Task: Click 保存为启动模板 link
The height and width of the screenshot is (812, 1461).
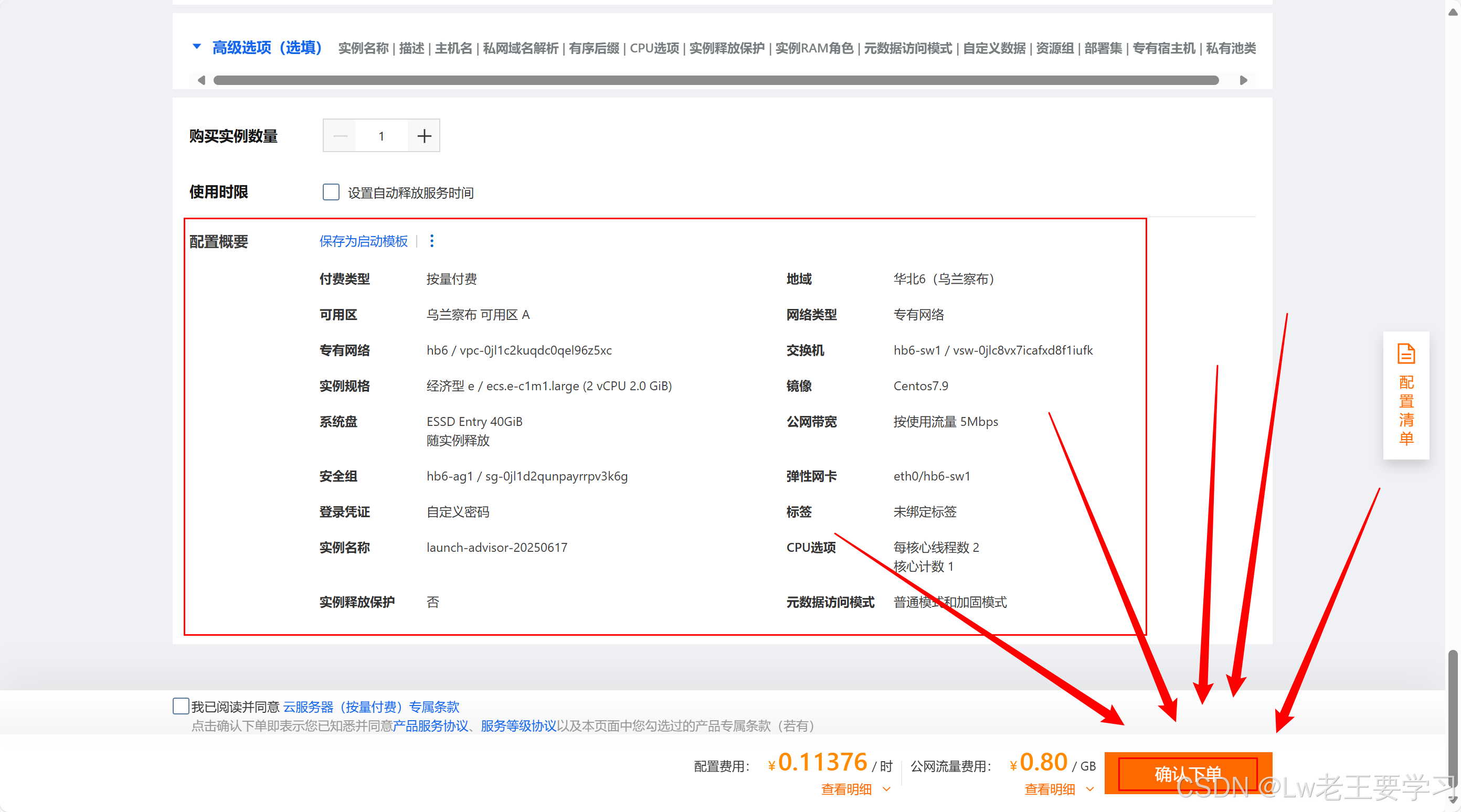Action: [364, 242]
